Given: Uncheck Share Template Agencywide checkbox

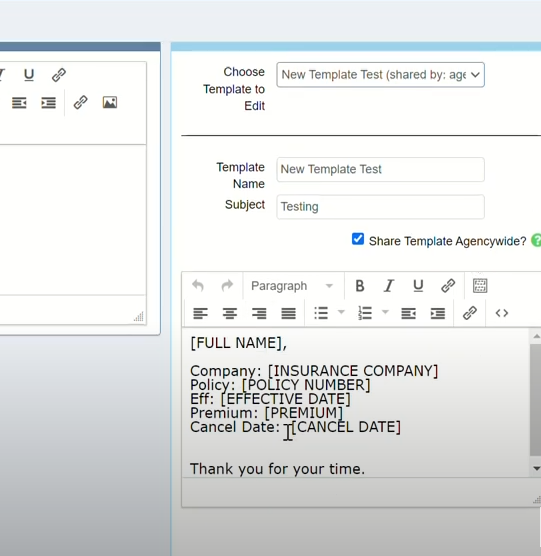Looking at the screenshot, I should click(x=358, y=239).
